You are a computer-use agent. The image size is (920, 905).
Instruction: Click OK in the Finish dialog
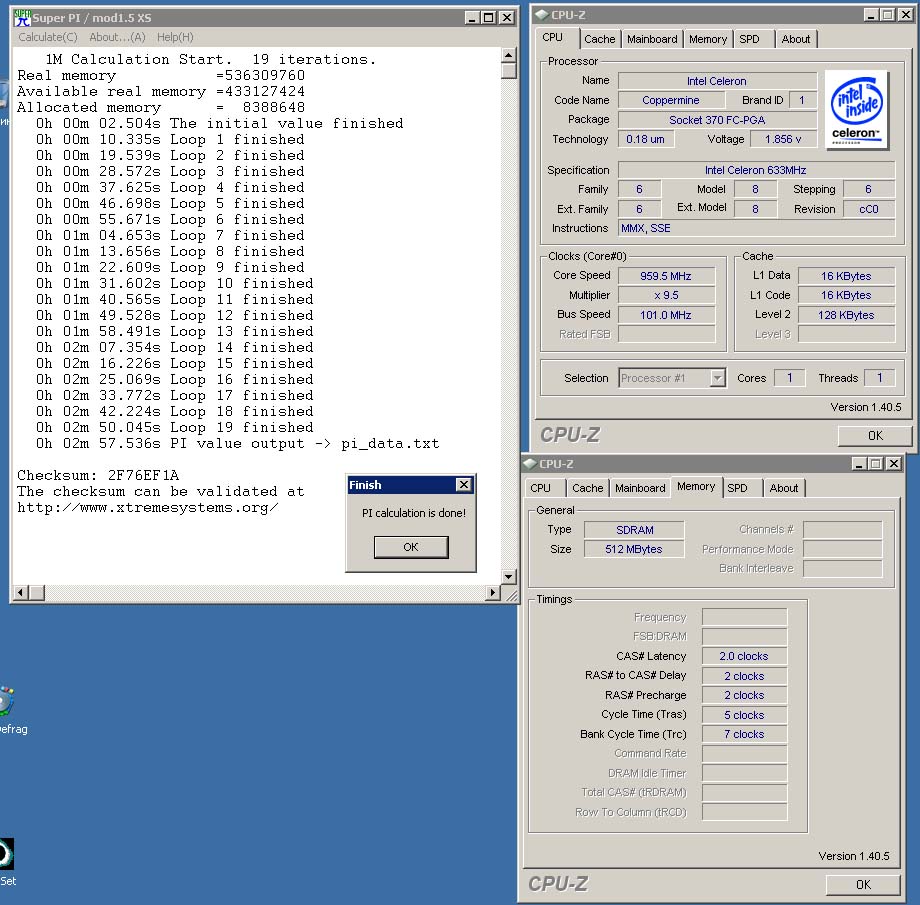pyautogui.click(x=411, y=547)
